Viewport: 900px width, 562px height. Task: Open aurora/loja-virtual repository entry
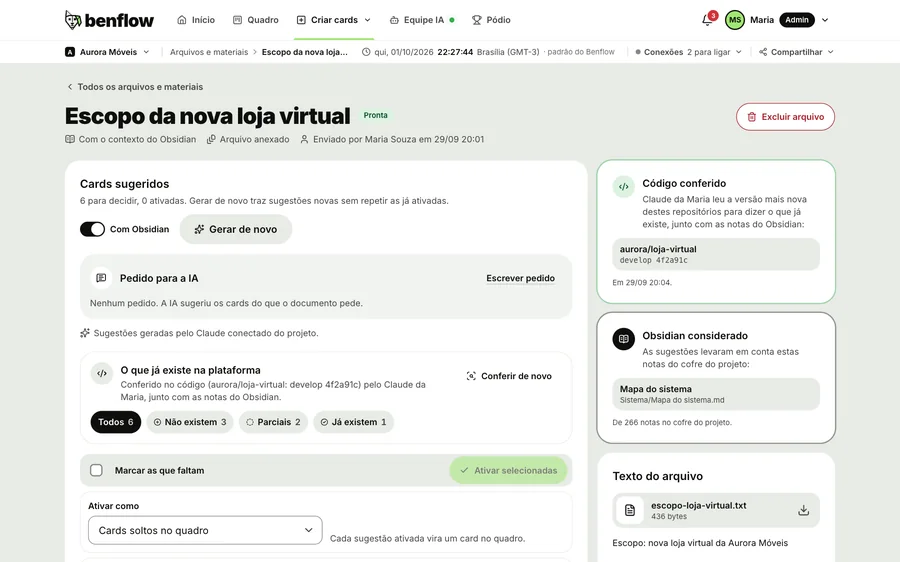(x=716, y=254)
